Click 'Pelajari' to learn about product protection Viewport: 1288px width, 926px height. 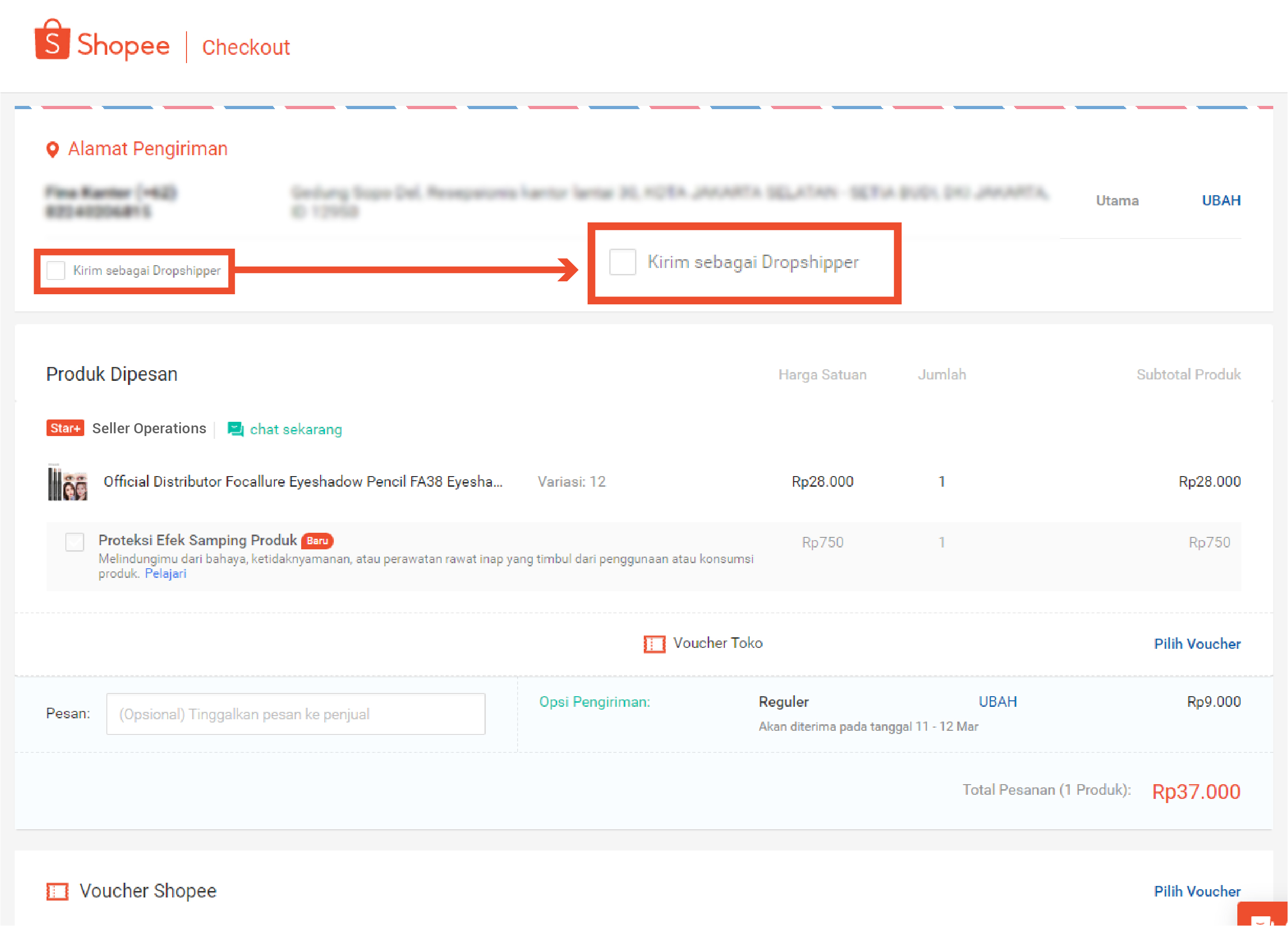(x=165, y=573)
